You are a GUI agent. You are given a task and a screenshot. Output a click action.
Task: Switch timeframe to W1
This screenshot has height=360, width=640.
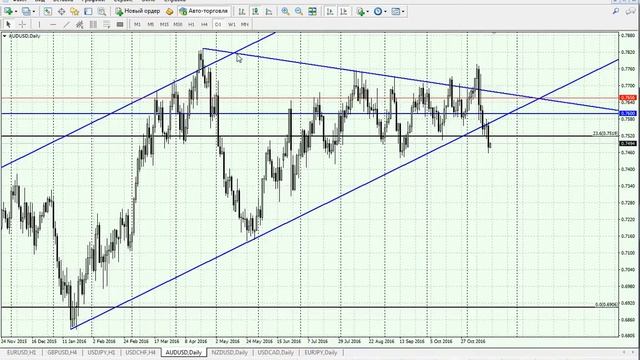(x=231, y=24)
